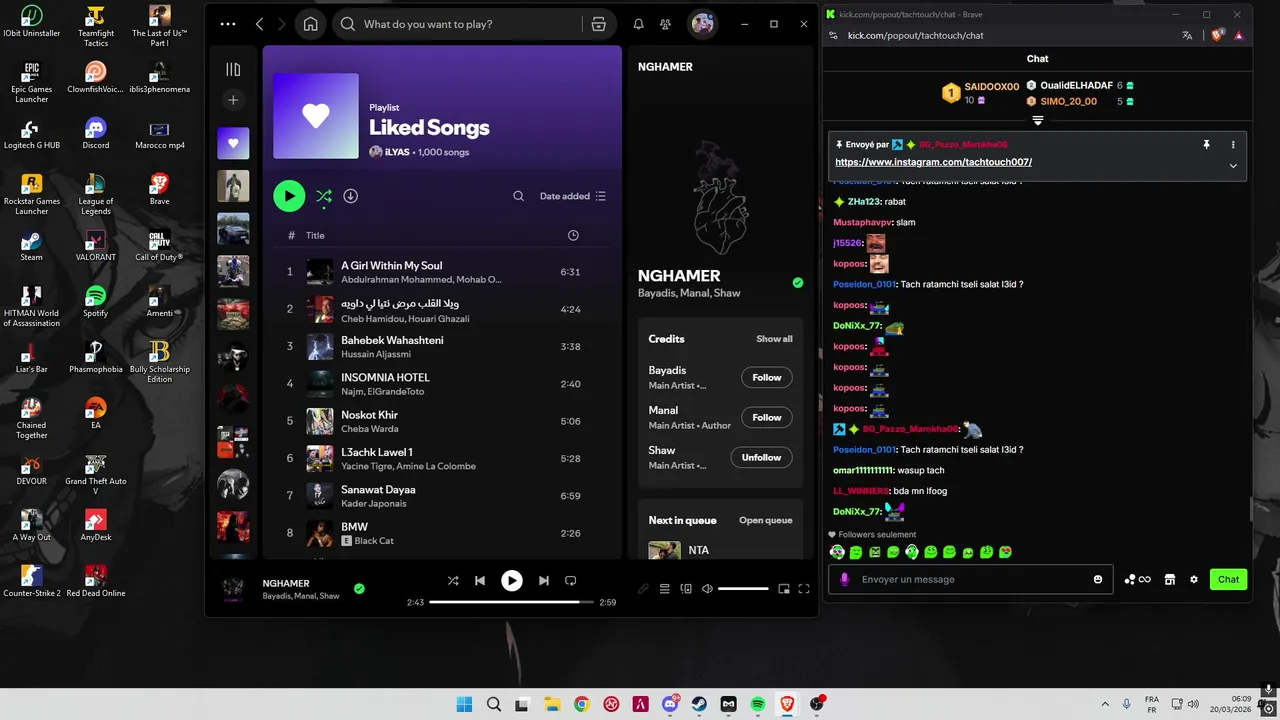Follow Bayadis in Credits
The height and width of the screenshot is (720, 1280).
(767, 377)
